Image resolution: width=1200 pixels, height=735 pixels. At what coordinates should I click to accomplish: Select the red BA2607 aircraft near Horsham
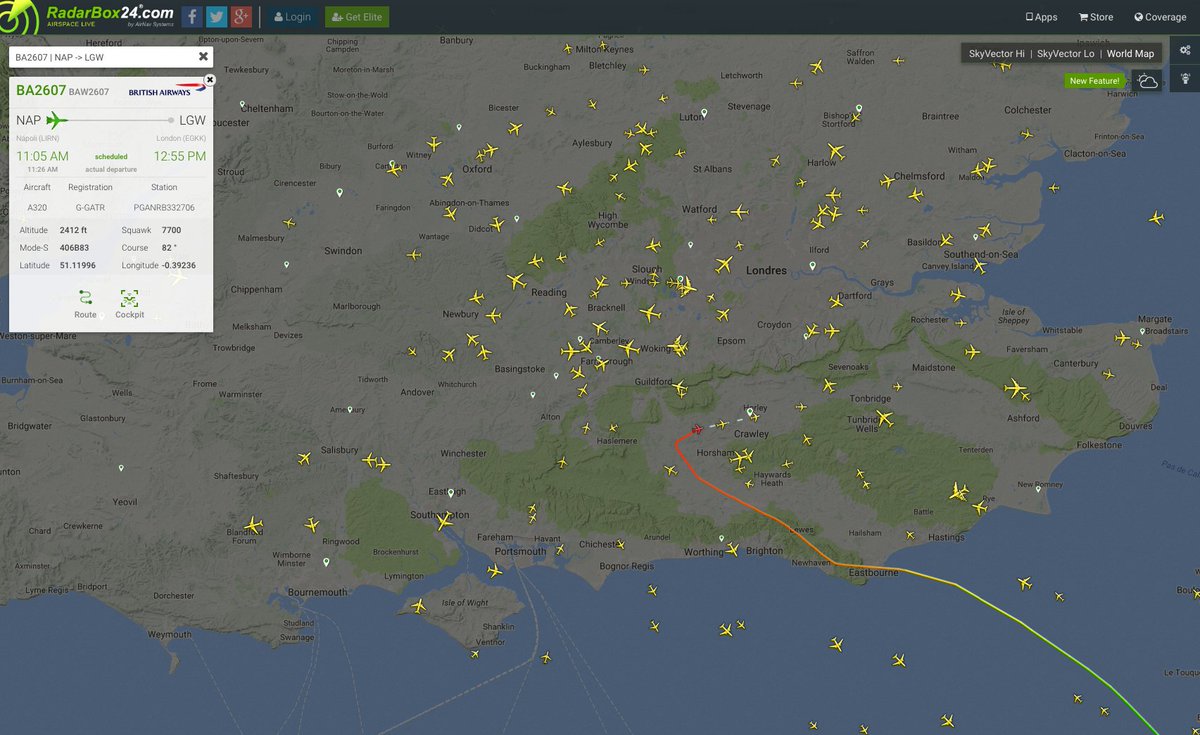[697, 429]
